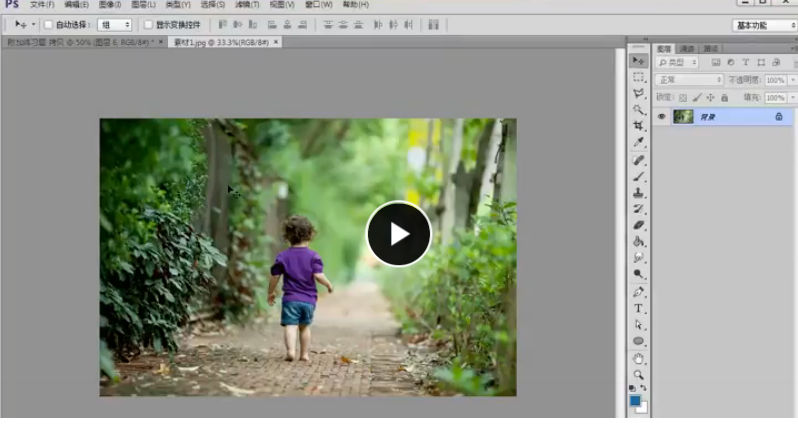The width and height of the screenshot is (798, 441).
Task: Select the Type tool
Action: click(x=638, y=308)
